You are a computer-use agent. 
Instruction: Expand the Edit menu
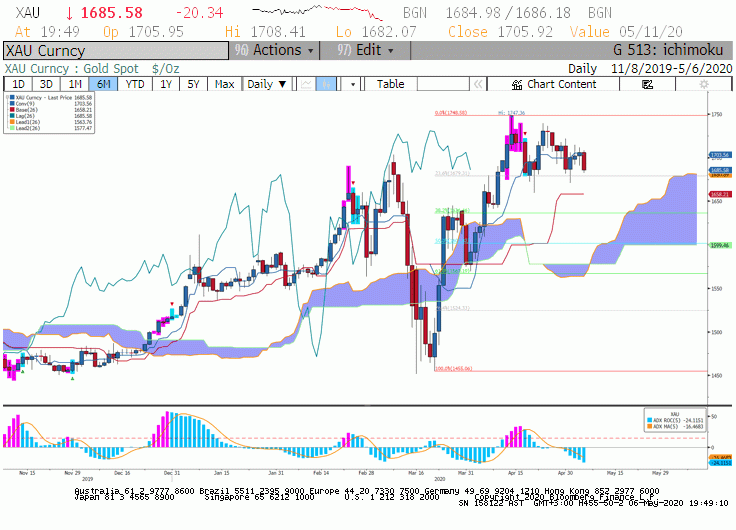coord(366,50)
